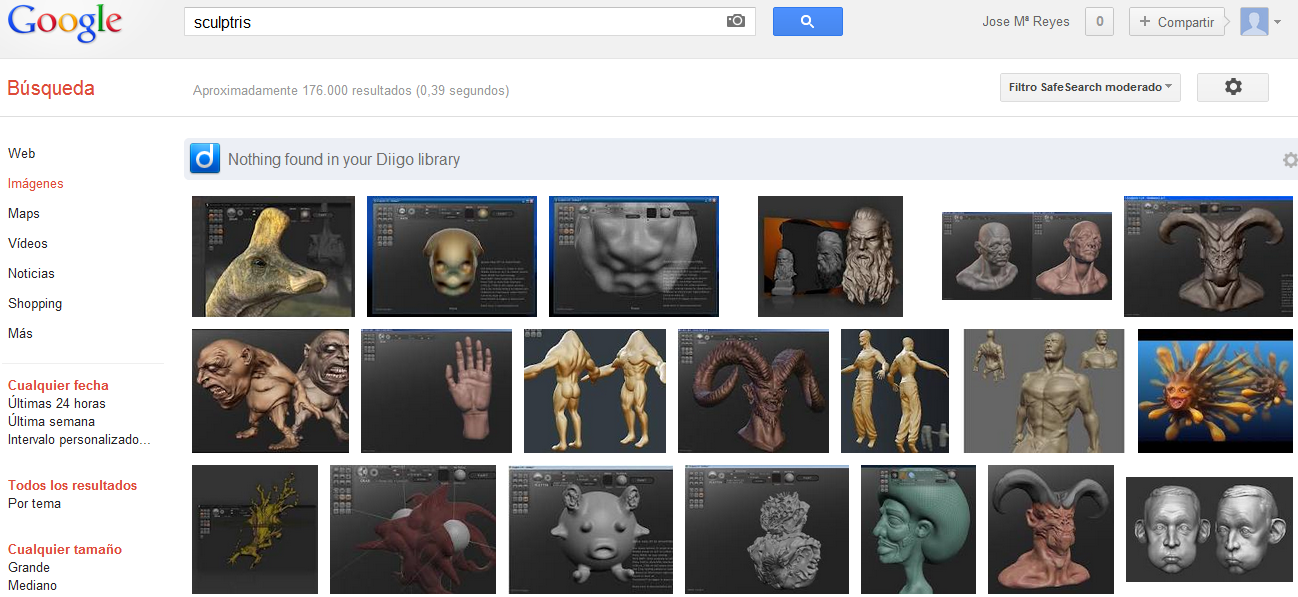1298x597 pixels.
Task: Click the Google logo
Action: point(65,23)
